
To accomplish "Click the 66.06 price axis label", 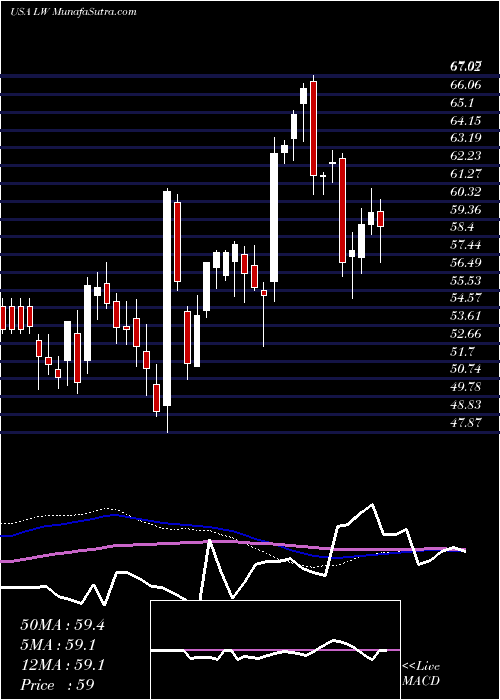I will coord(466,85).
